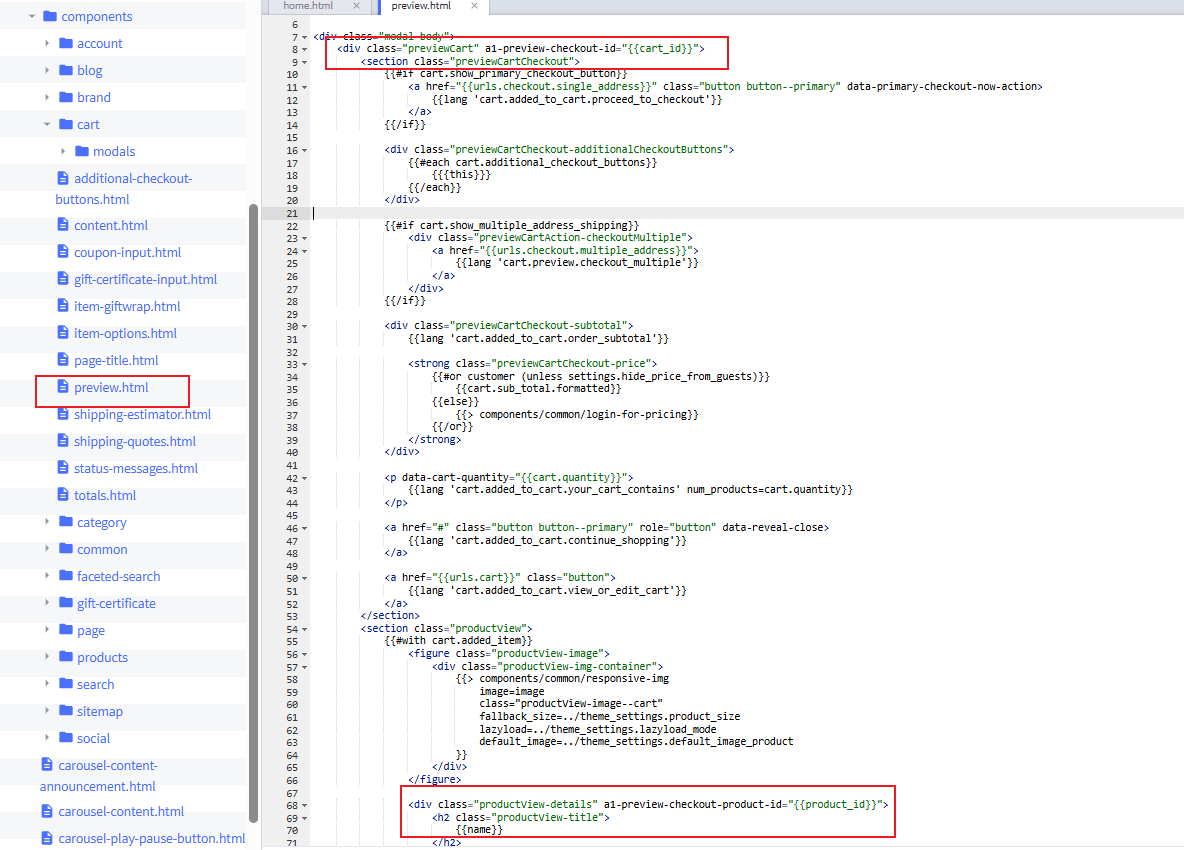The image size is (1184, 850).
Task: Click the item-giftwrap.html file icon
Action: tap(63, 306)
